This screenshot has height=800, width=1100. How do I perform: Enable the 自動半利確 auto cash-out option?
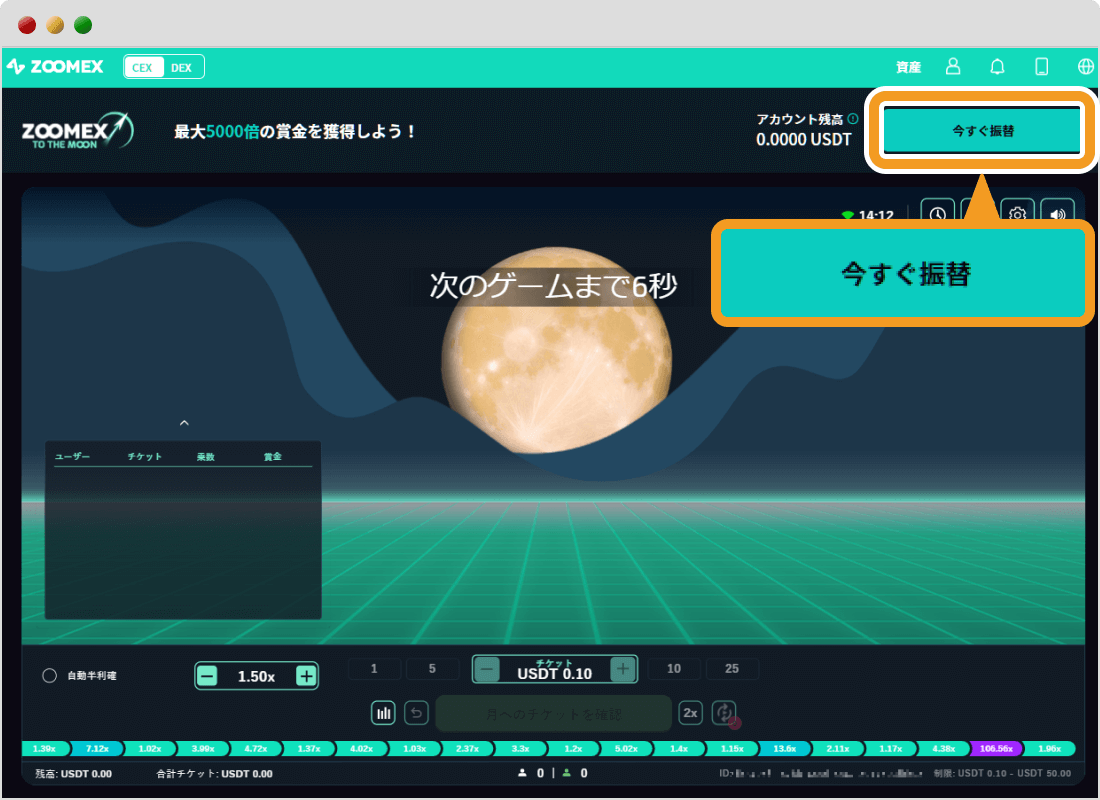tap(48, 675)
